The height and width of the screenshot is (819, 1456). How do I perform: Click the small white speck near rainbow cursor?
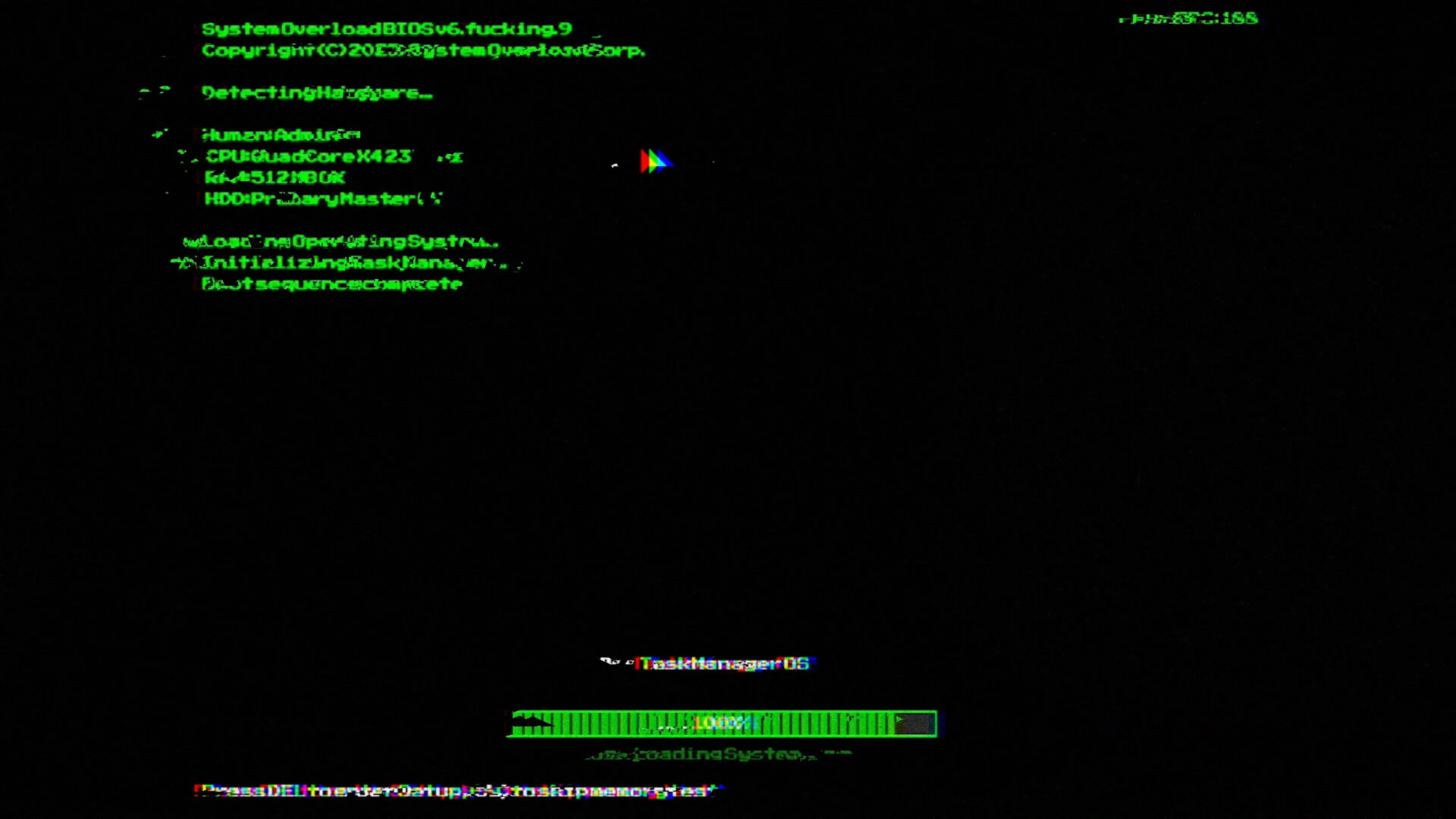(615, 166)
